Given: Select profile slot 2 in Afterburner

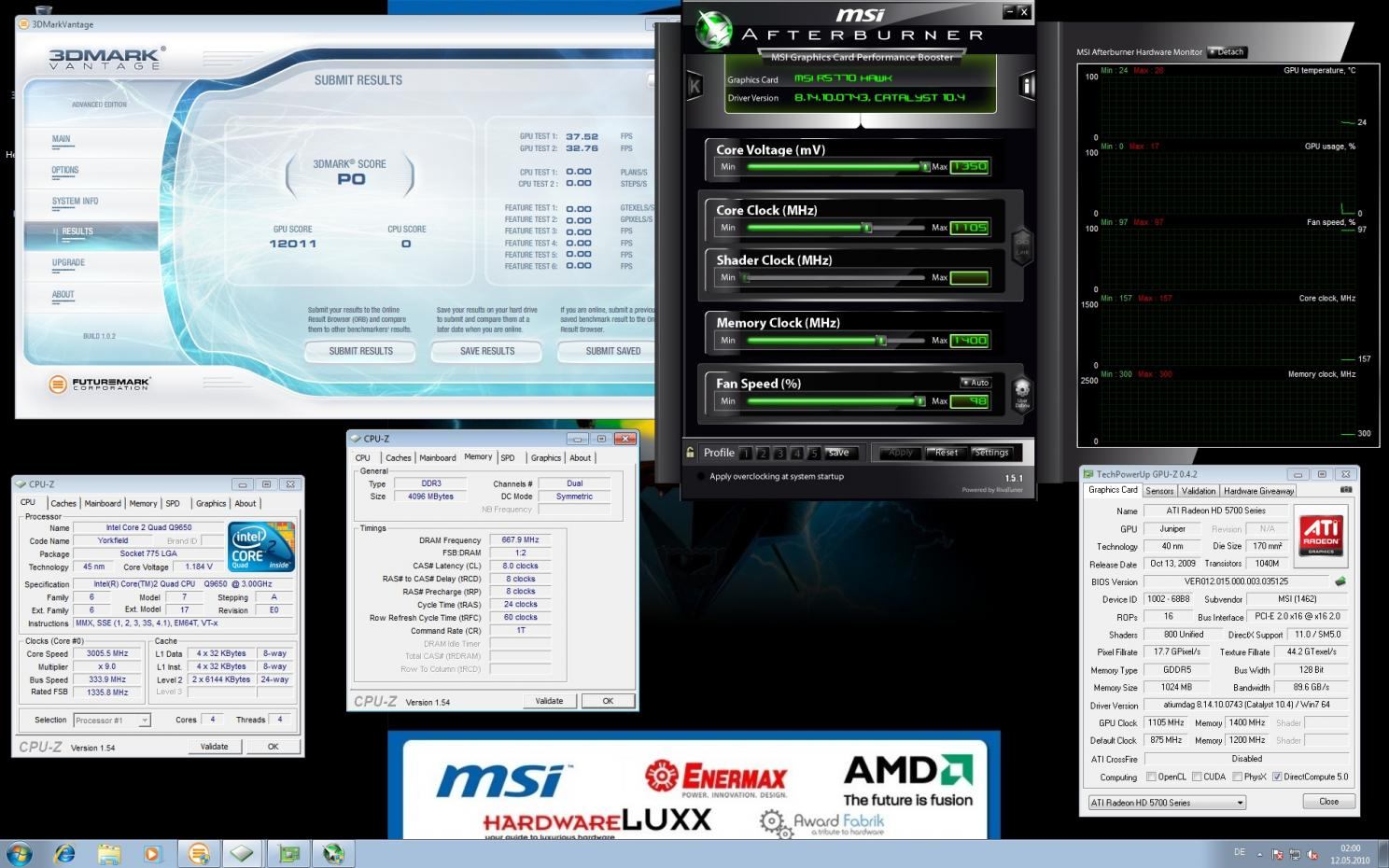Looking at the screenshot, I should click(x=763, y=454).
